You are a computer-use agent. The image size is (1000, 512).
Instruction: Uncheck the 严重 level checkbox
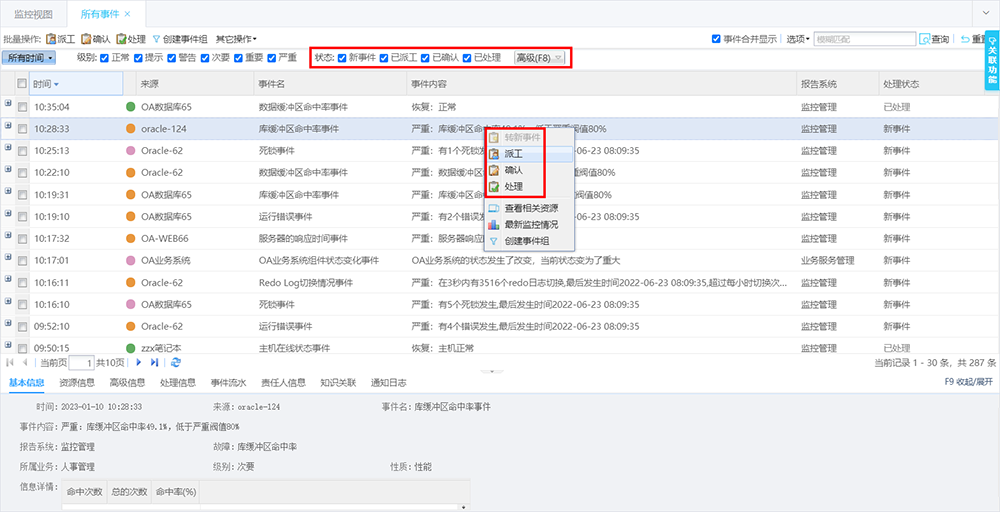[272, 57]
